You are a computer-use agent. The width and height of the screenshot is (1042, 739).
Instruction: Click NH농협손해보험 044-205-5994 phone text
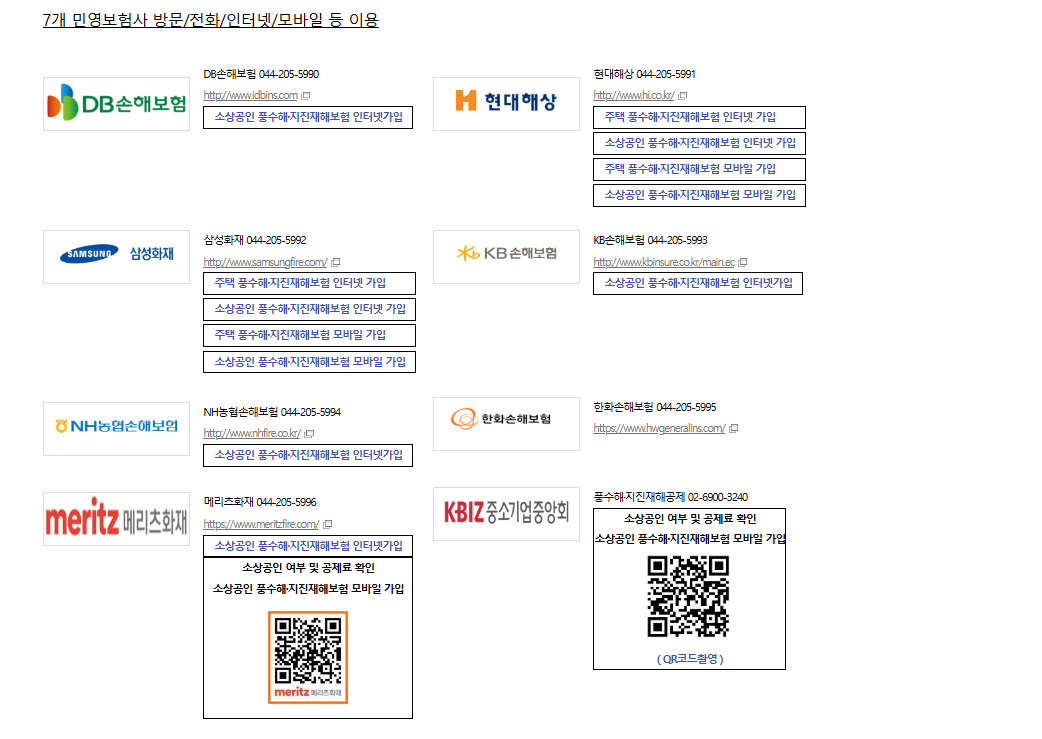coord(272,412)
